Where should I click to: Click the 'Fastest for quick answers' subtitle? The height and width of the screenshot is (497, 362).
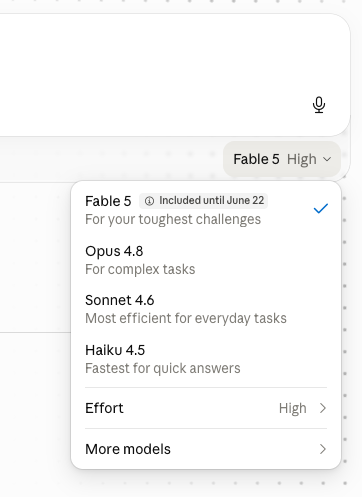[163, 368]
